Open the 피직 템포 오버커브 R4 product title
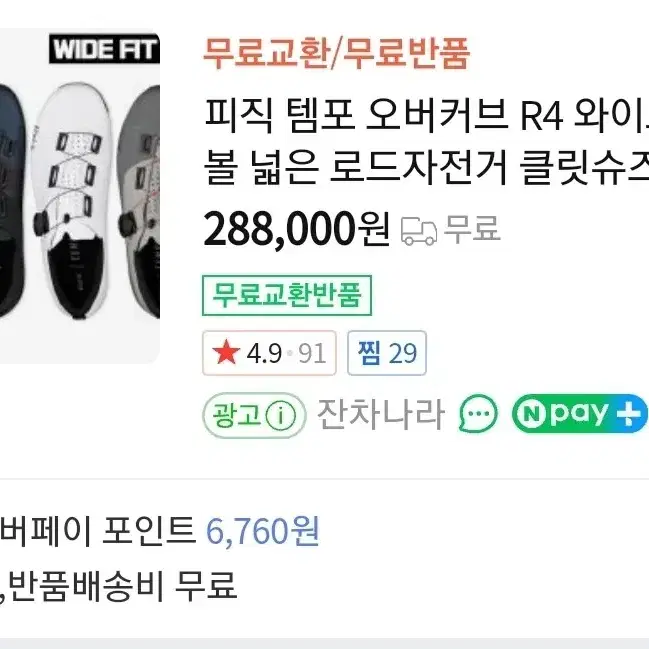649x649 pixels. coord(426,116)
